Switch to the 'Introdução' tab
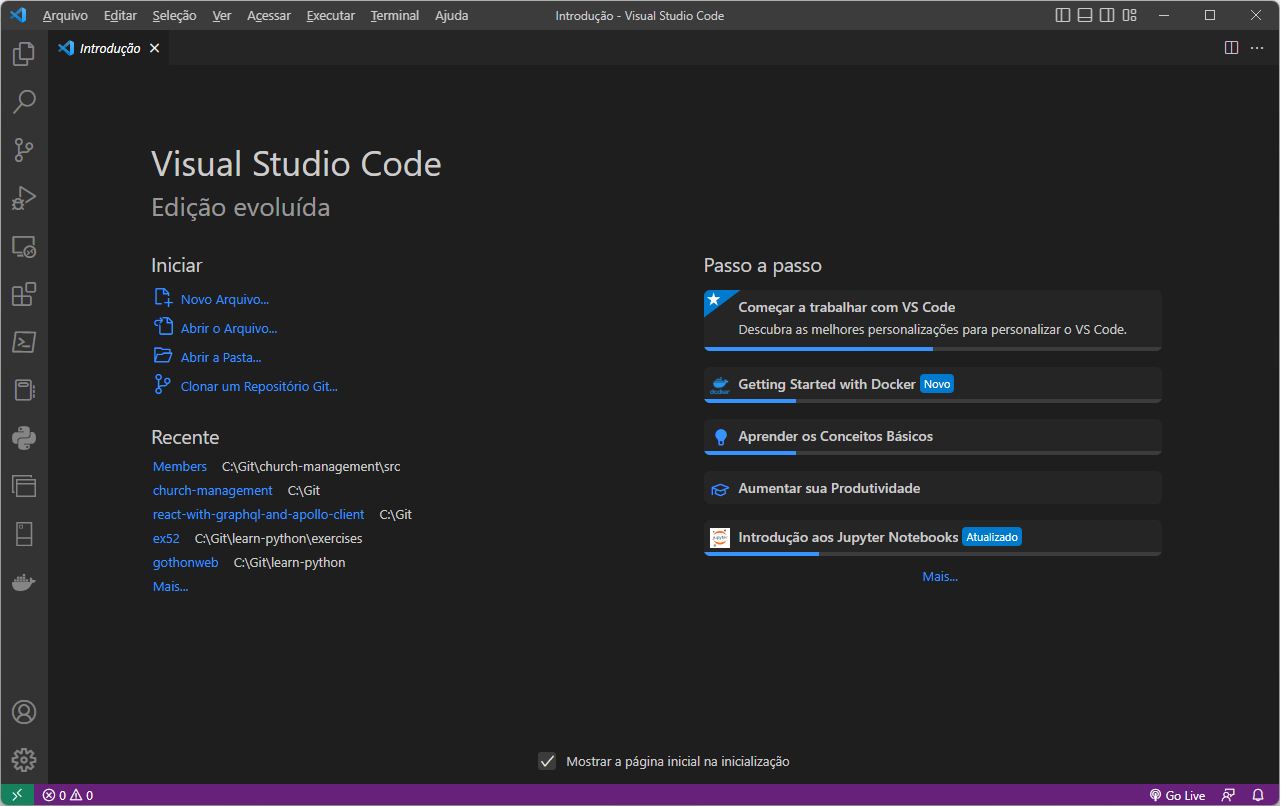 [106, 47]
